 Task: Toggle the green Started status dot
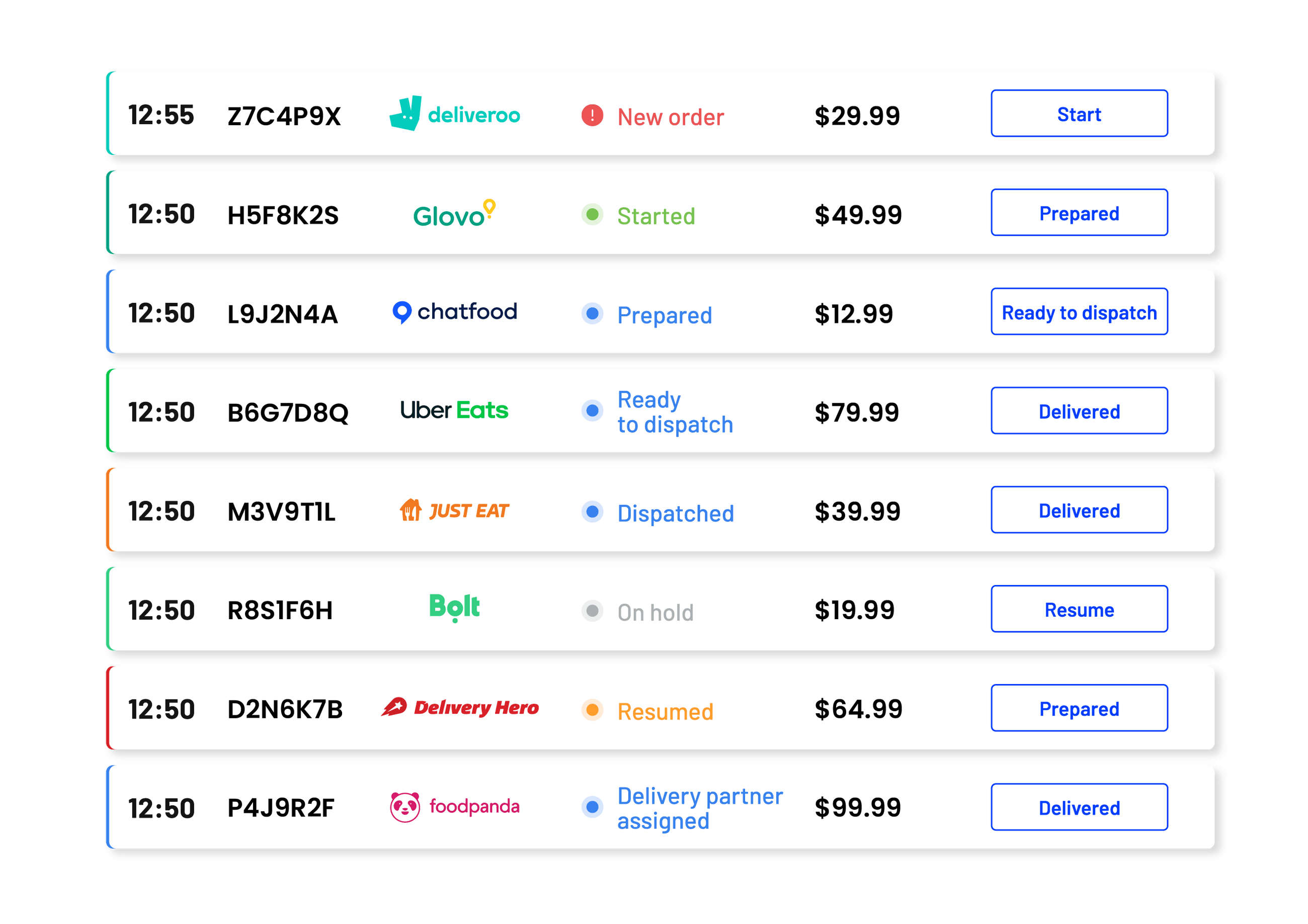coord(593,215)
